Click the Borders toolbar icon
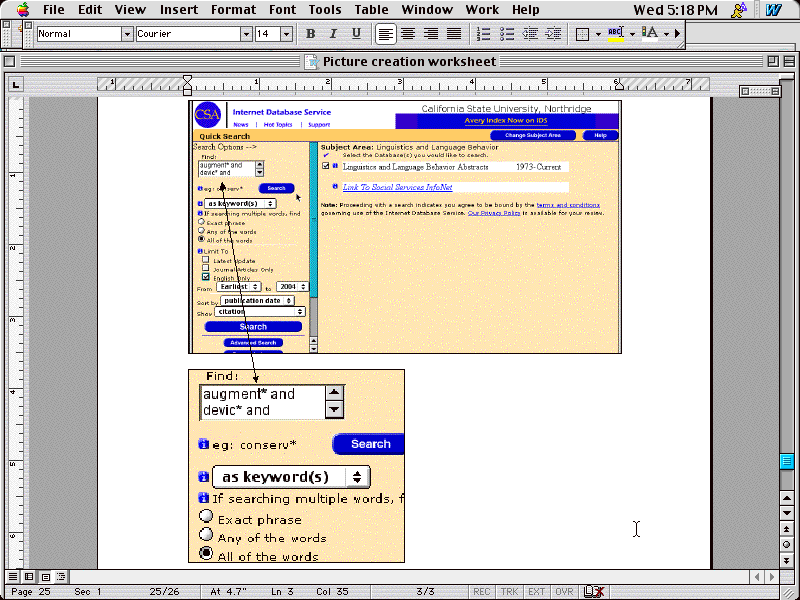The image size is (800, 600). [582, 34]
